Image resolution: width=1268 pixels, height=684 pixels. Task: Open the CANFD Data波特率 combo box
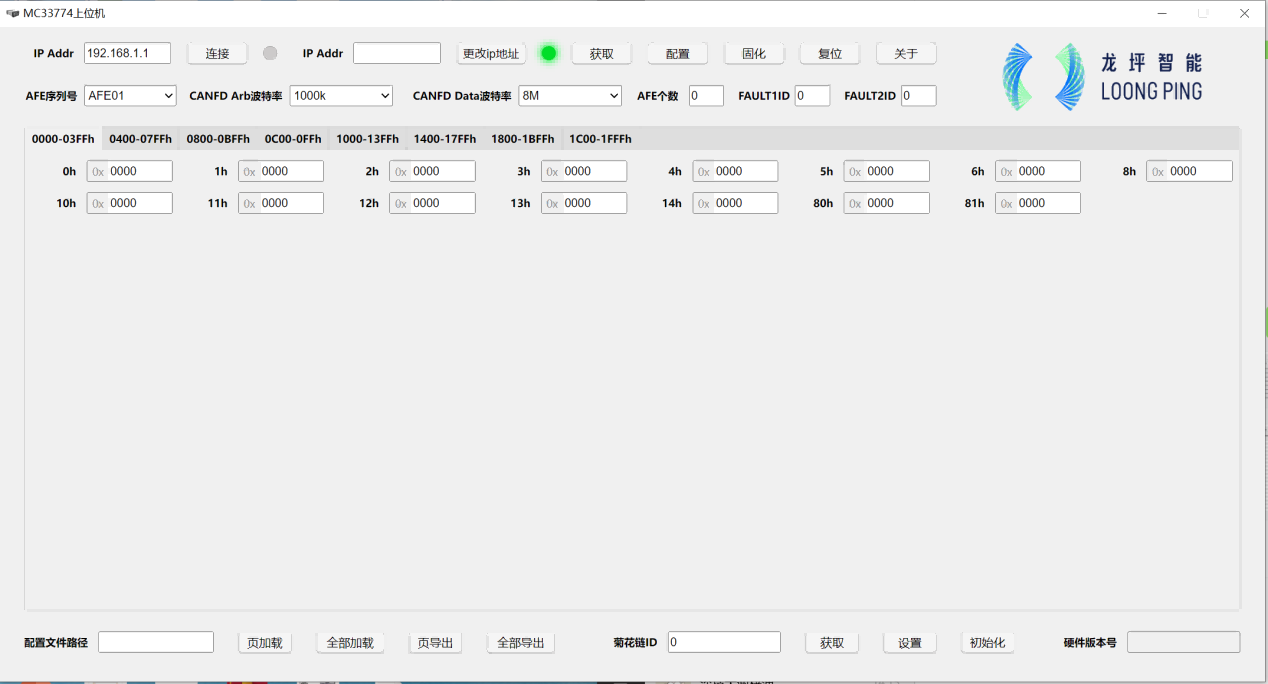click(x=570, y=96)
